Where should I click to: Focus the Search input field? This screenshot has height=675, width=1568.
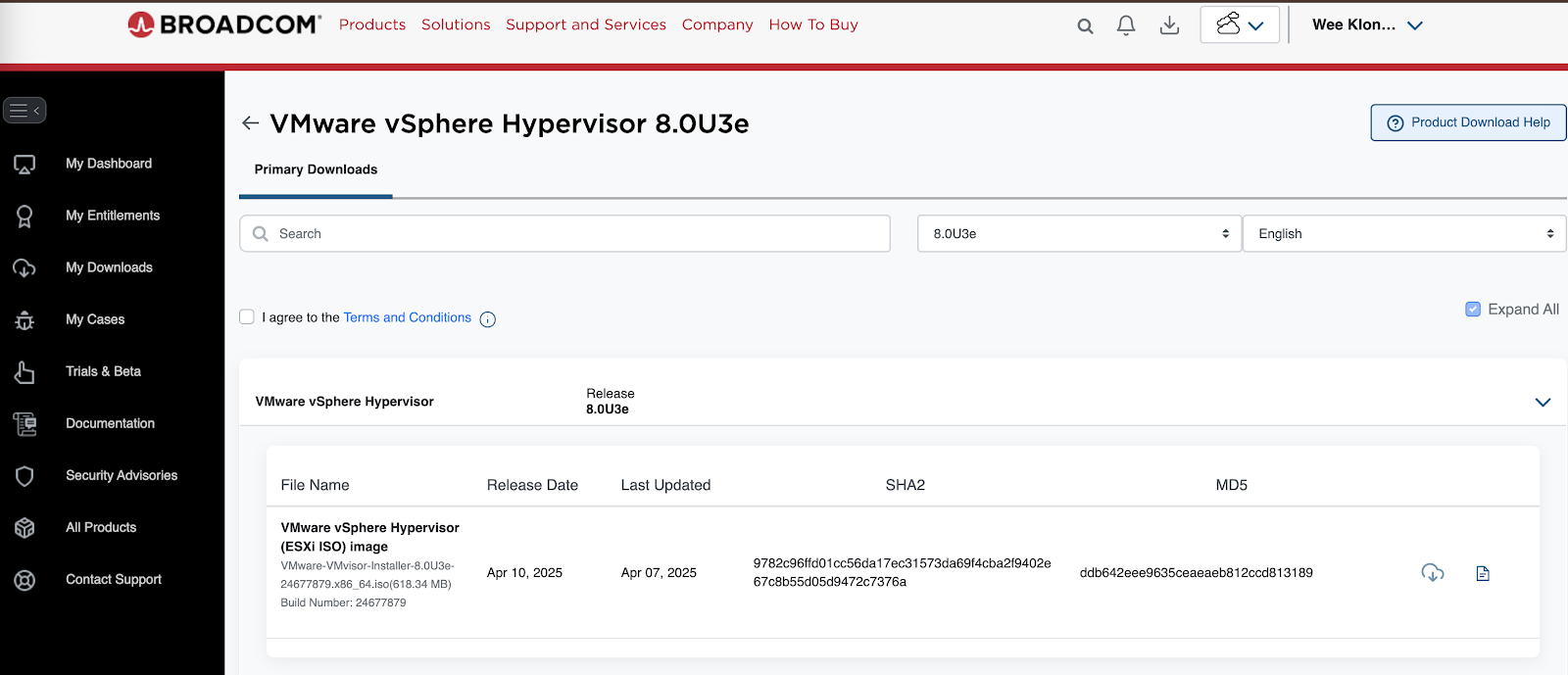[564, 234]
